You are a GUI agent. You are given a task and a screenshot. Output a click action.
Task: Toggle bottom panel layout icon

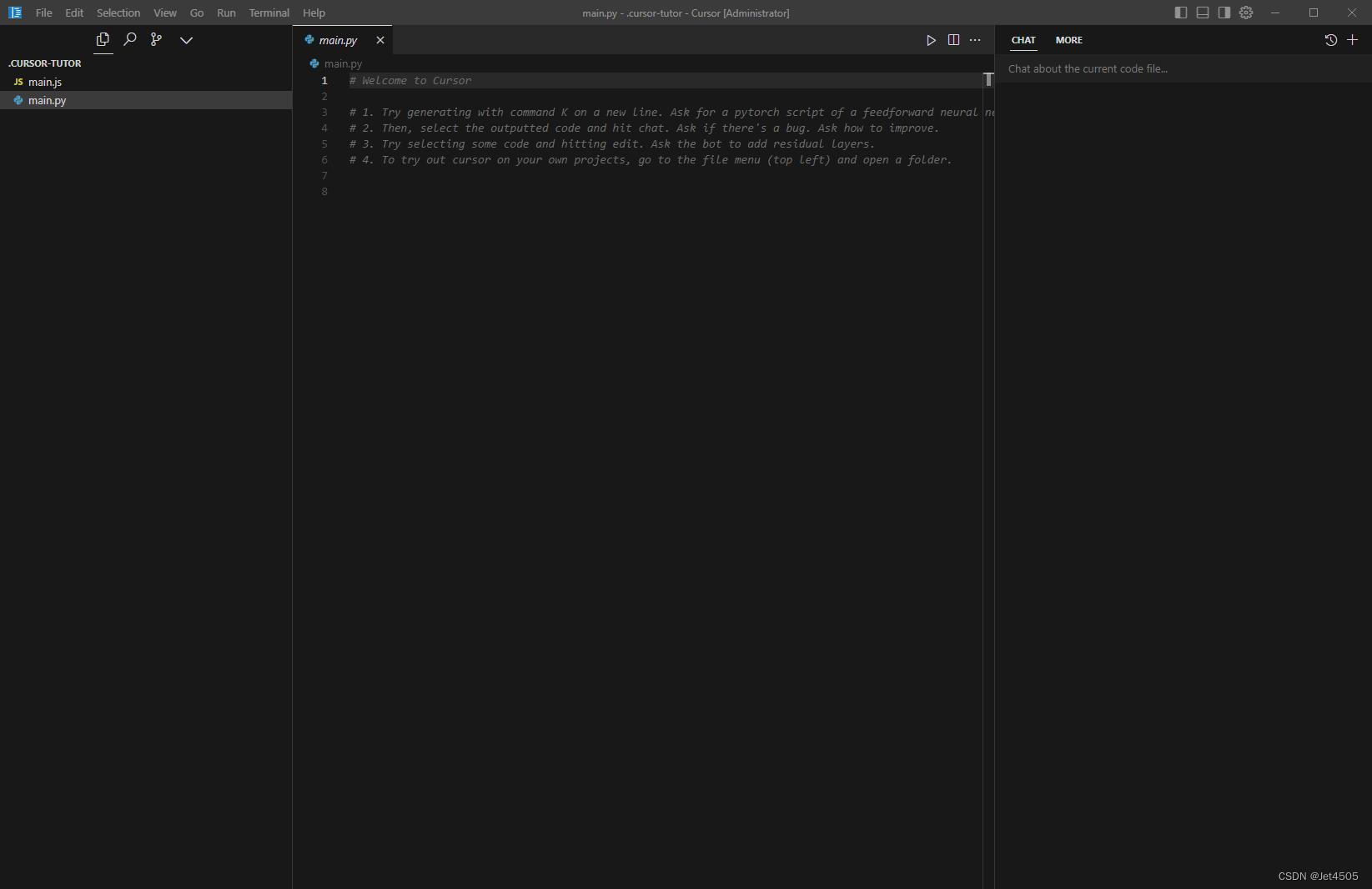coord(1203,13)
